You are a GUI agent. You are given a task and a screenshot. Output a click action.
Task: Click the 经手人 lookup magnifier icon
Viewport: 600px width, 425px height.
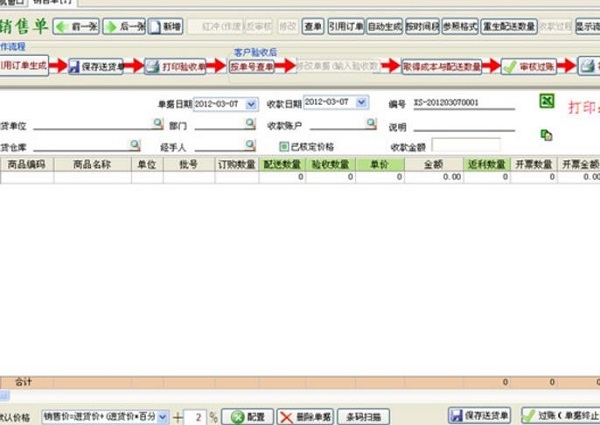point(250,144)
